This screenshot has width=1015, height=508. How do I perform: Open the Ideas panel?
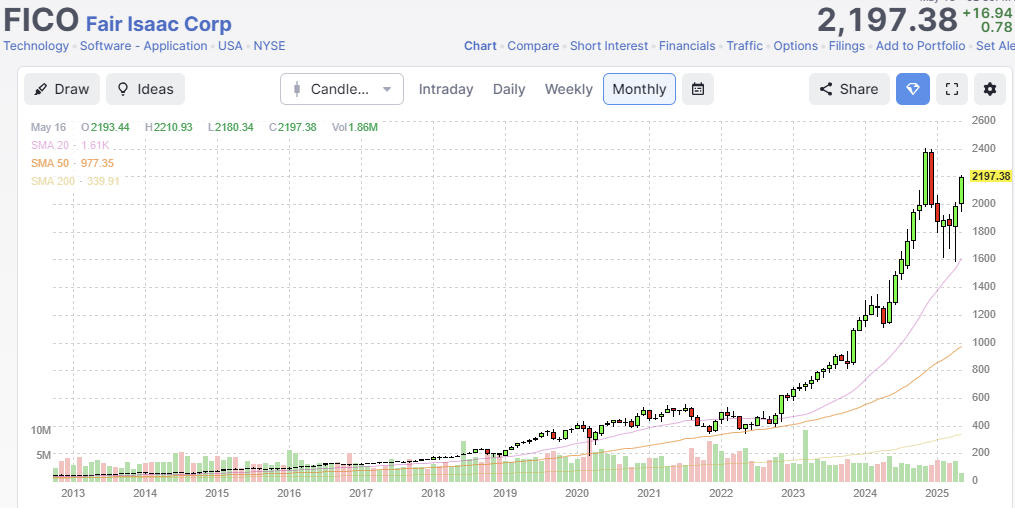[145, 89]
